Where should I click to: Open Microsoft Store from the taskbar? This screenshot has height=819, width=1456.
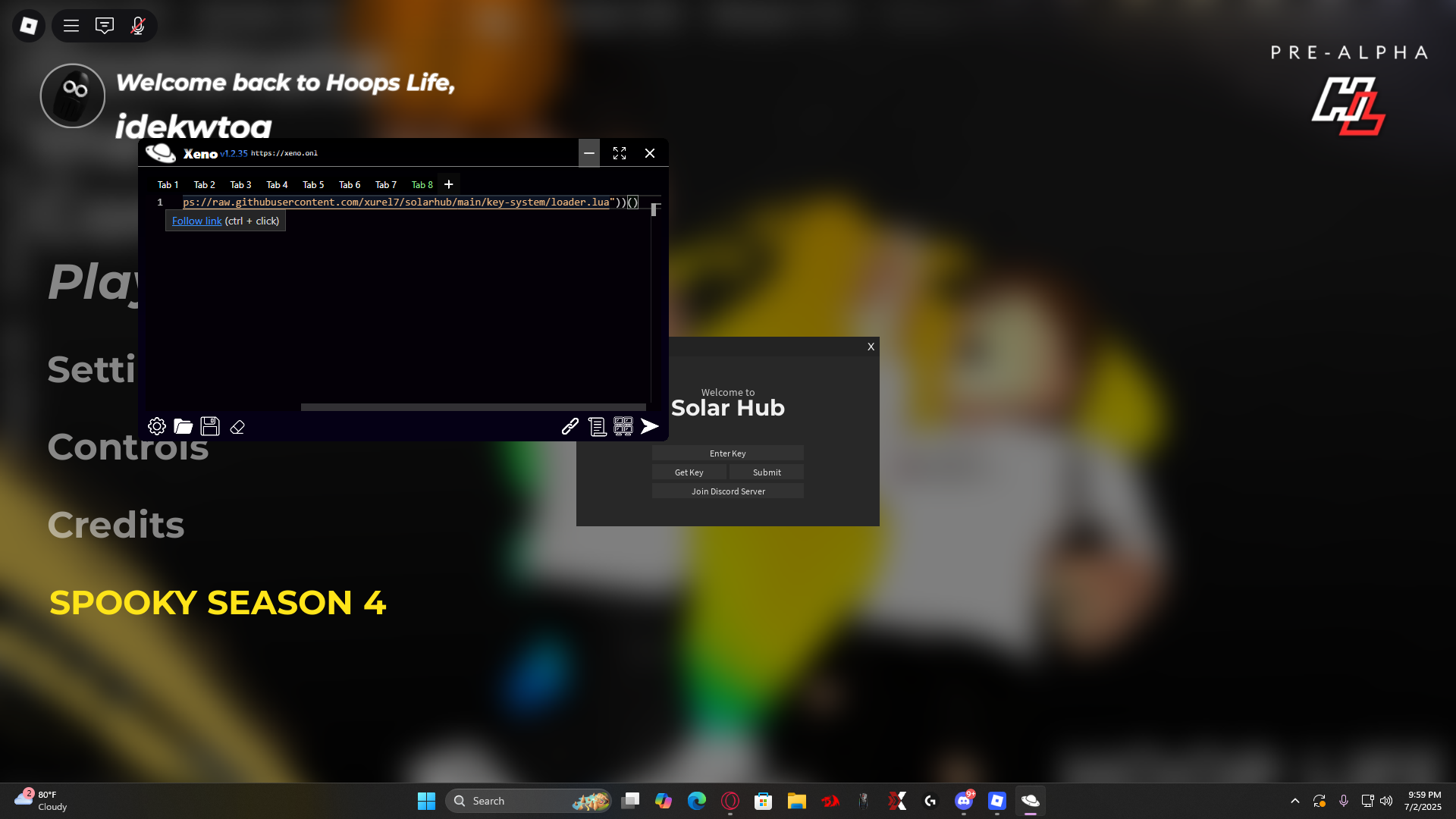[764, 801]
